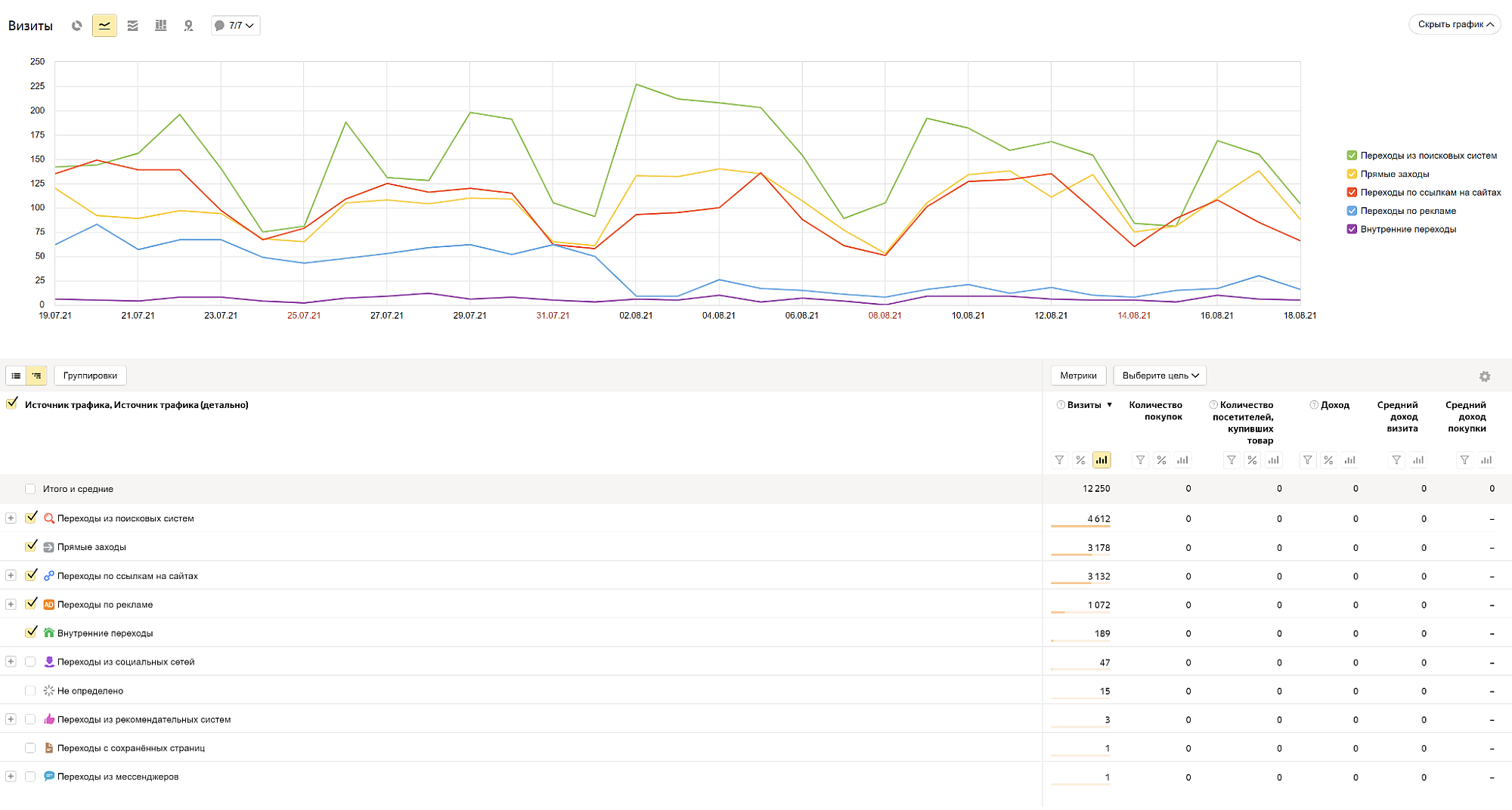Click the 02.08.21 axis date label

tap(636, 316)
